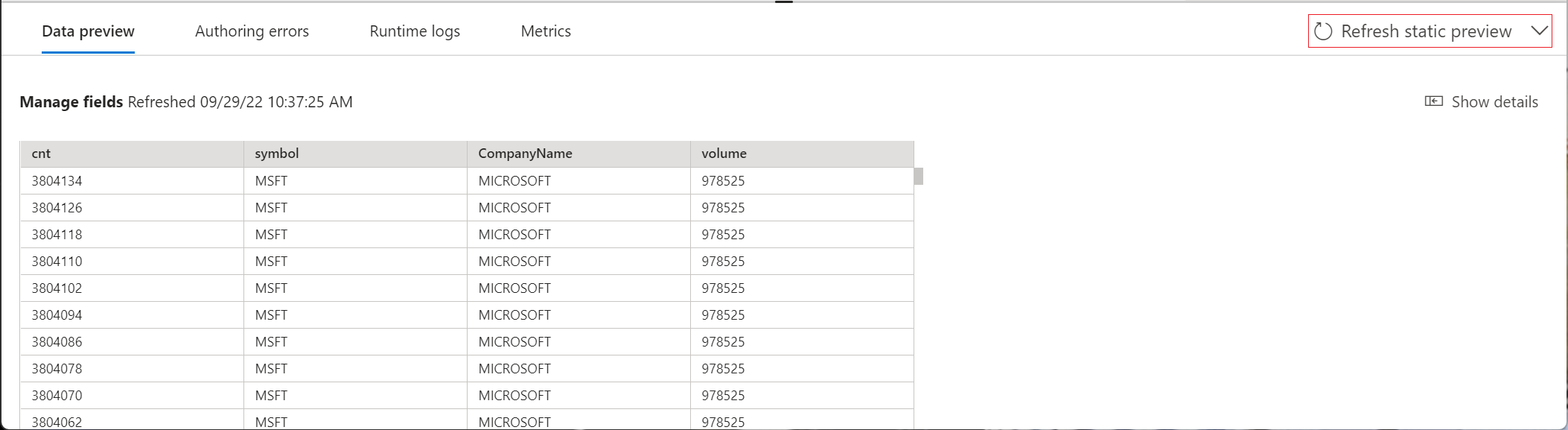1568x430 pixels.
Task: Click the table's vertical scrollbar
Action: point(919,177)
